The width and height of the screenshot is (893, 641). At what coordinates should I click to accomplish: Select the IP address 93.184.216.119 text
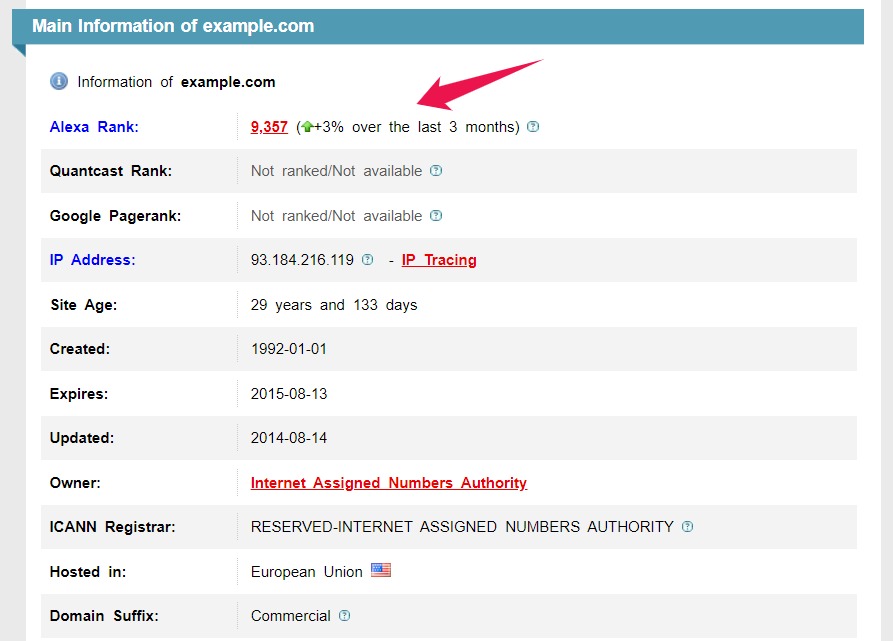coord(302,260)
